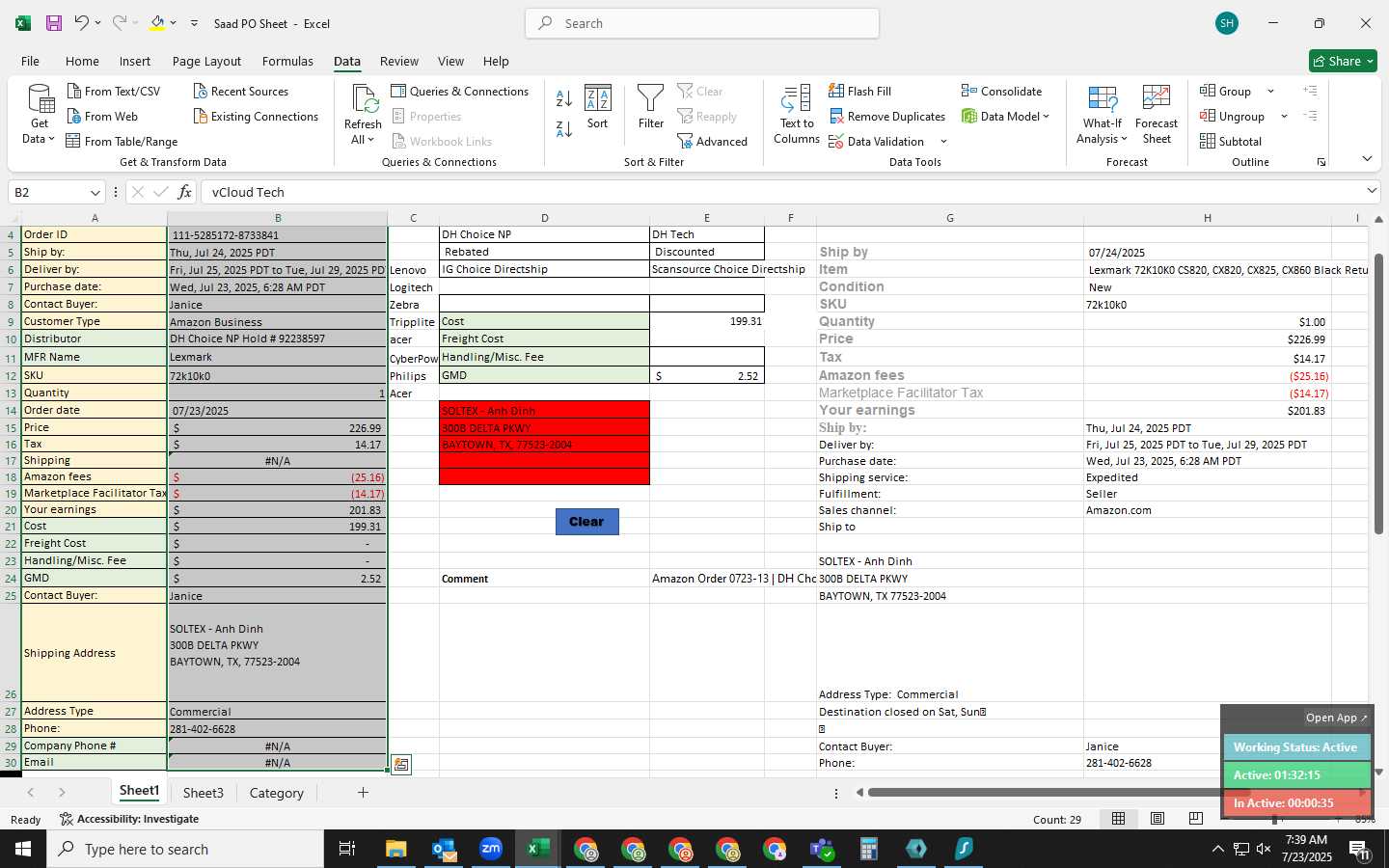Expand the Name Box dropdown
This screenshot has width=1389, height=868.
pos(95,192)
